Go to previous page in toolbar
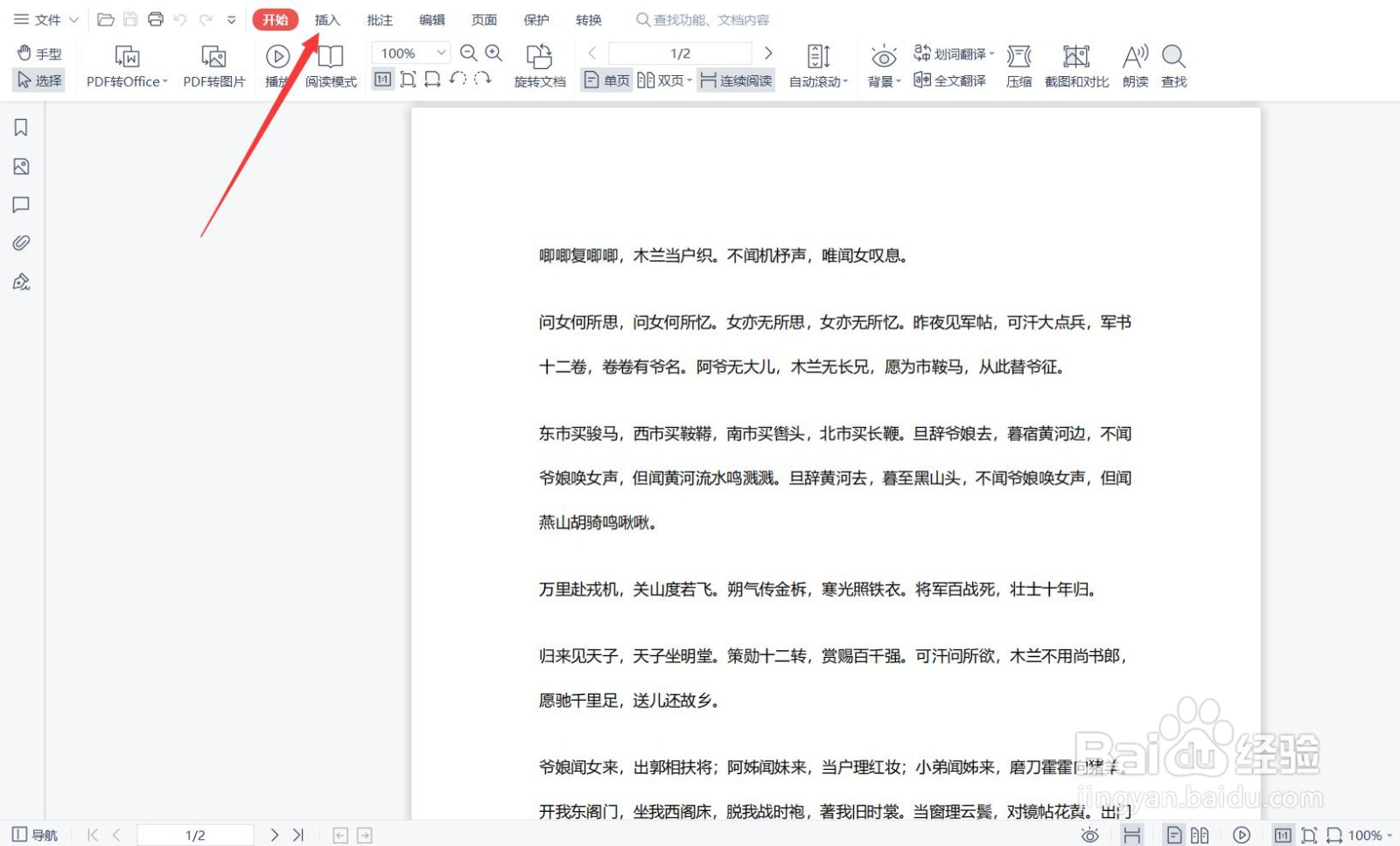This screenshot has height=846, width=1400. click(592, 53)
